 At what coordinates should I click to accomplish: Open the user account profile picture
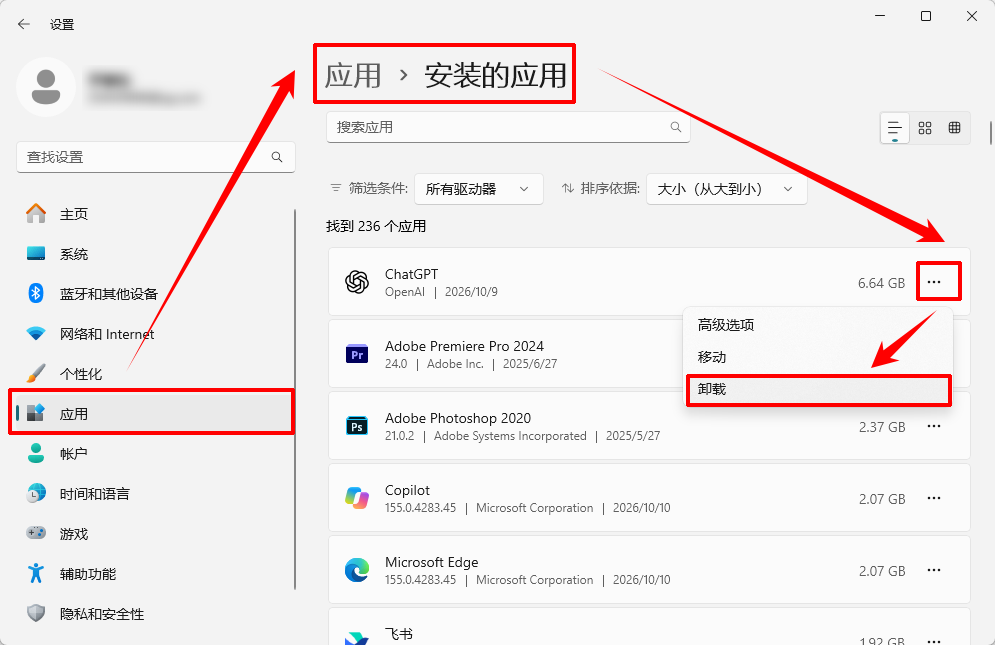coord(46,87)
